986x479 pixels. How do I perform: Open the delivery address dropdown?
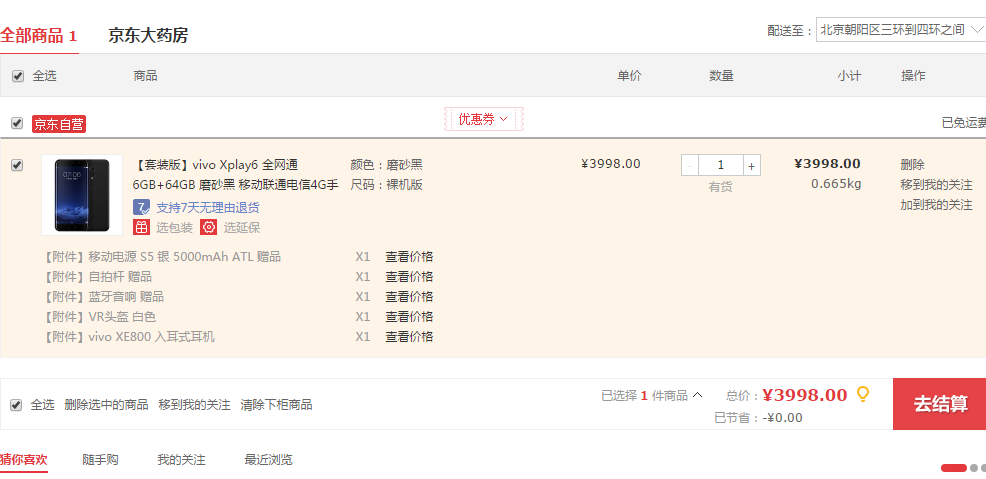tap(900, 30)
